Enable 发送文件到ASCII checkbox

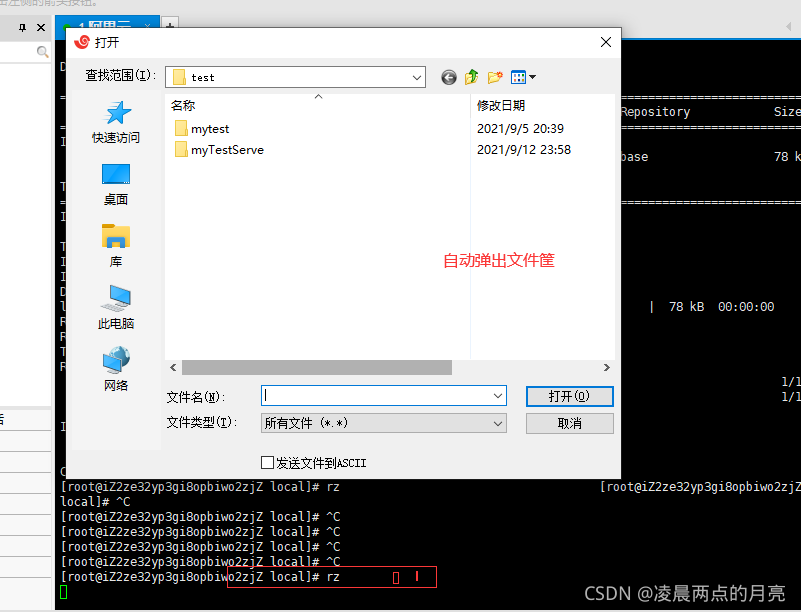(x=267, y=463)
